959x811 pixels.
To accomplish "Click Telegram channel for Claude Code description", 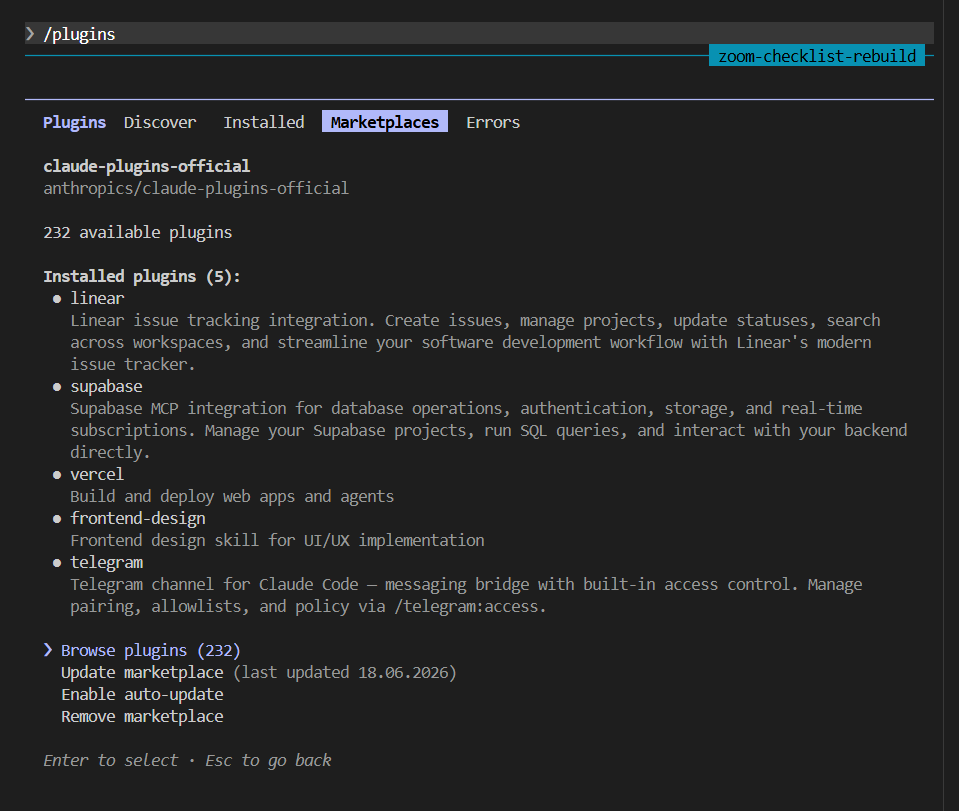I will [466, 596].
